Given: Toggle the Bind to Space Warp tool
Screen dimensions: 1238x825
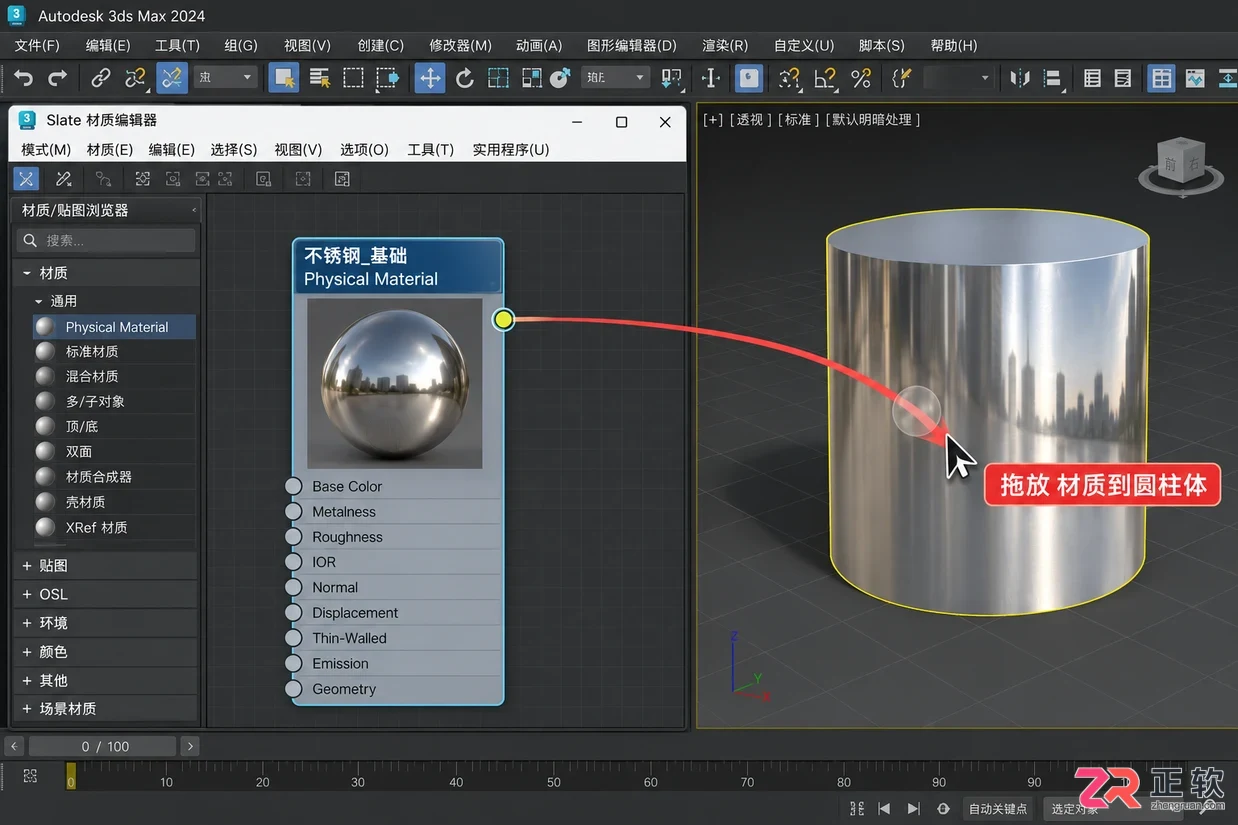Looking at the screenshot, I should point(172,77).
